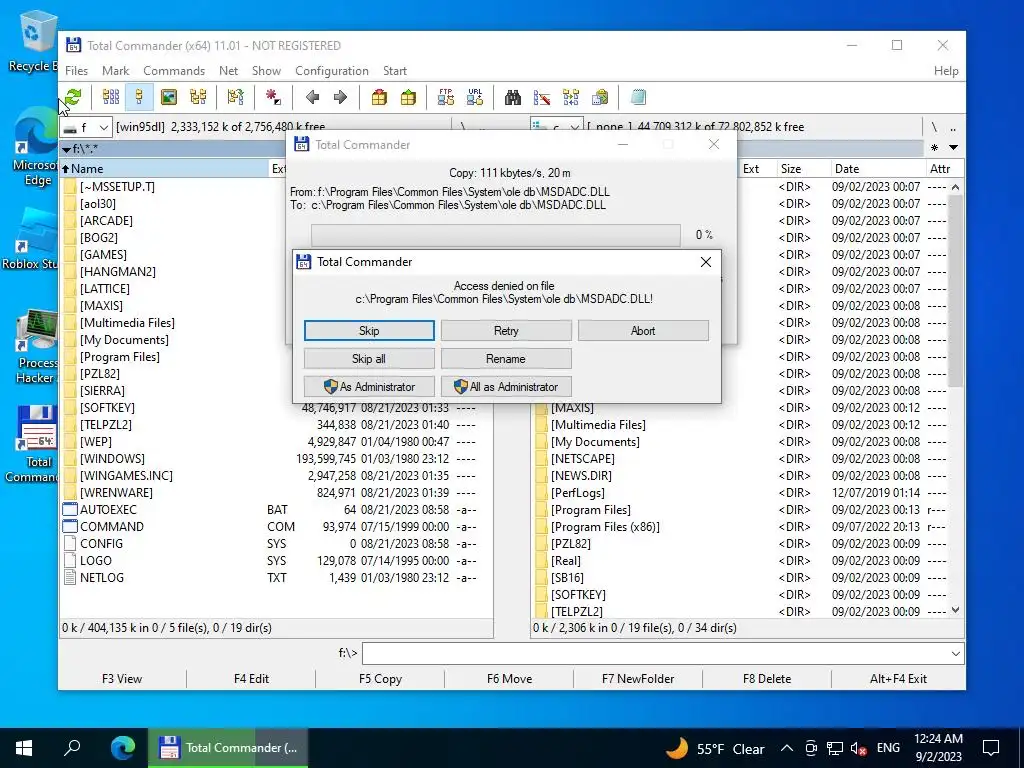
Task: Click the Skip all button
Action: click(x=369, y=359)
